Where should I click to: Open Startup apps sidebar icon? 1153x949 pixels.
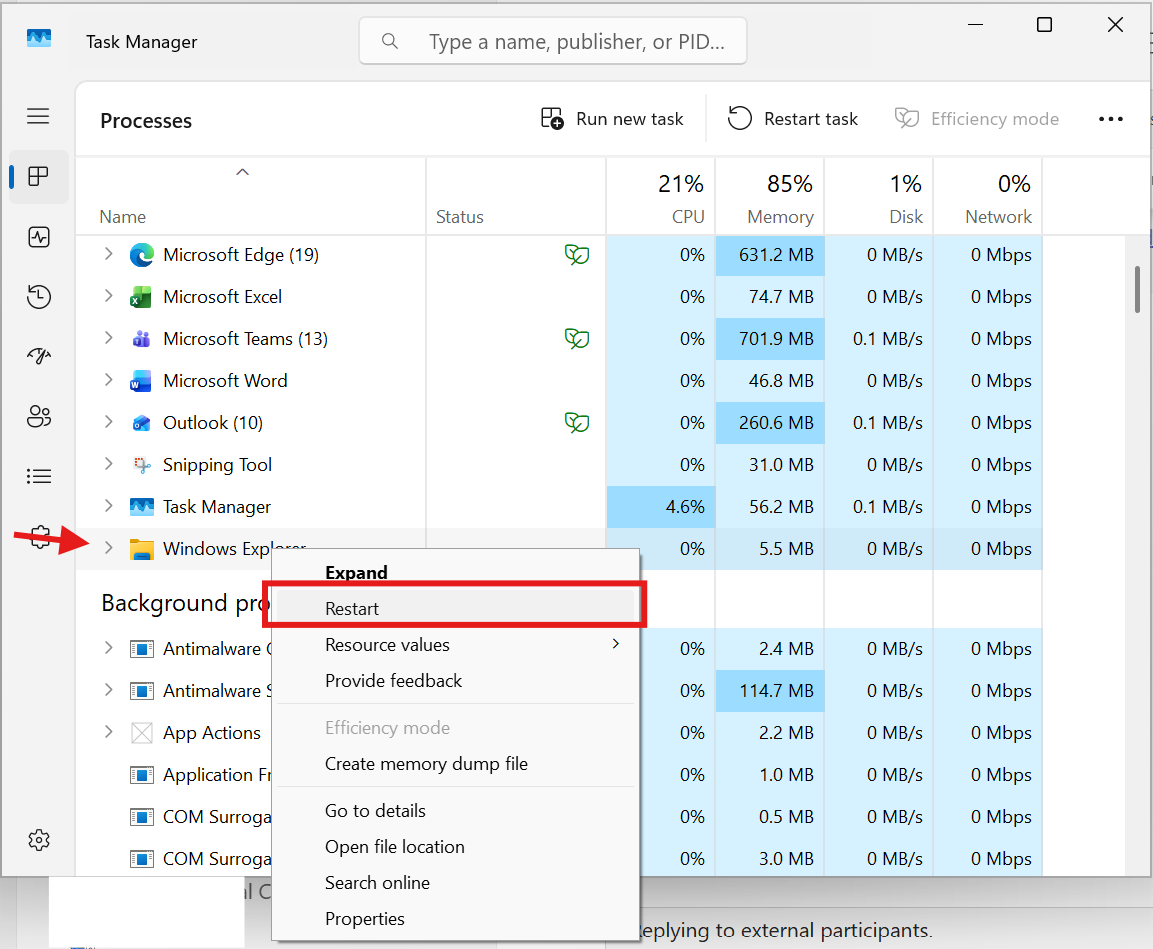(38, 357)
